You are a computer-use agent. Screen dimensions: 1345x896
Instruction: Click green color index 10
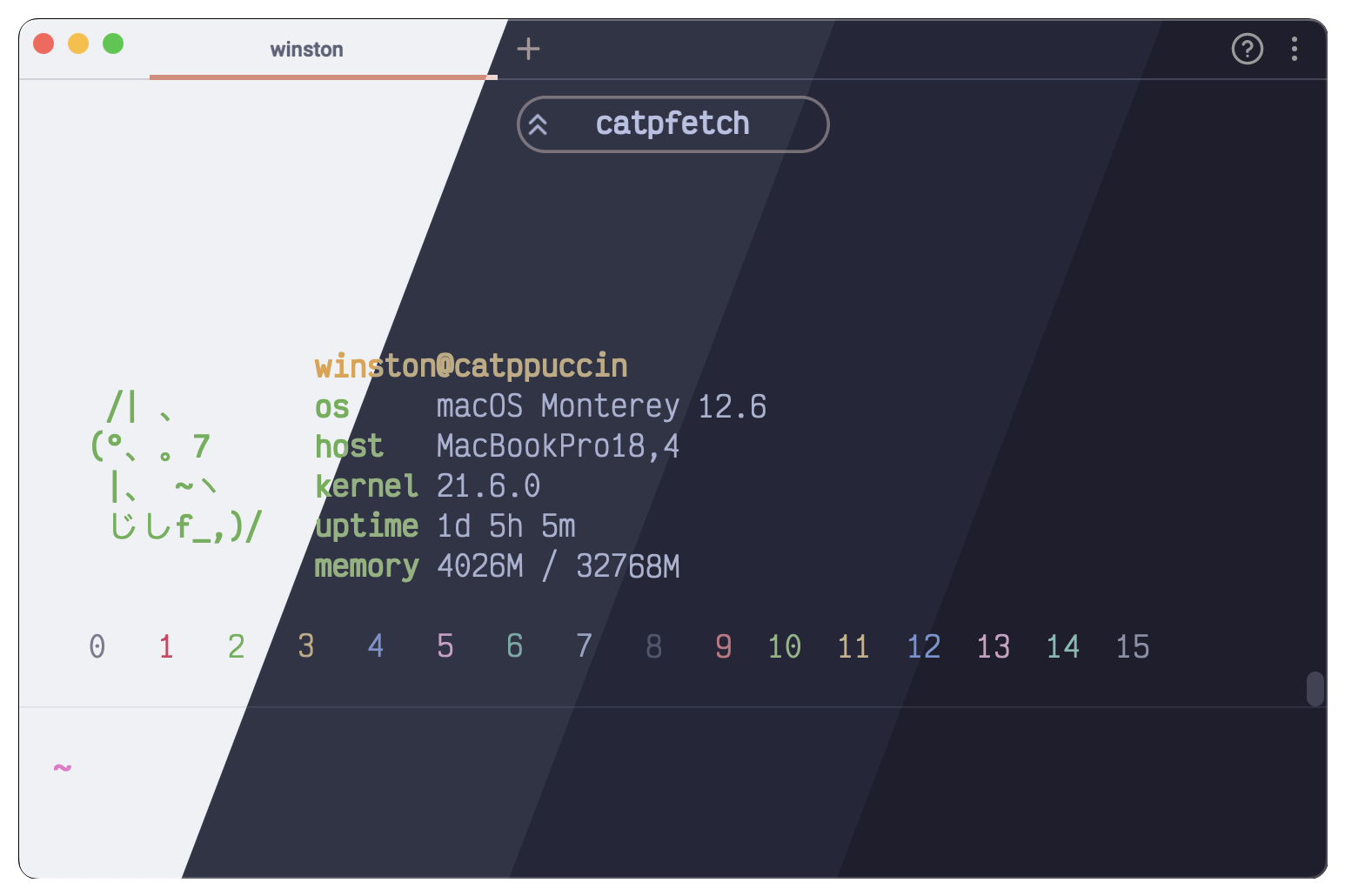[x=785, y=646]
